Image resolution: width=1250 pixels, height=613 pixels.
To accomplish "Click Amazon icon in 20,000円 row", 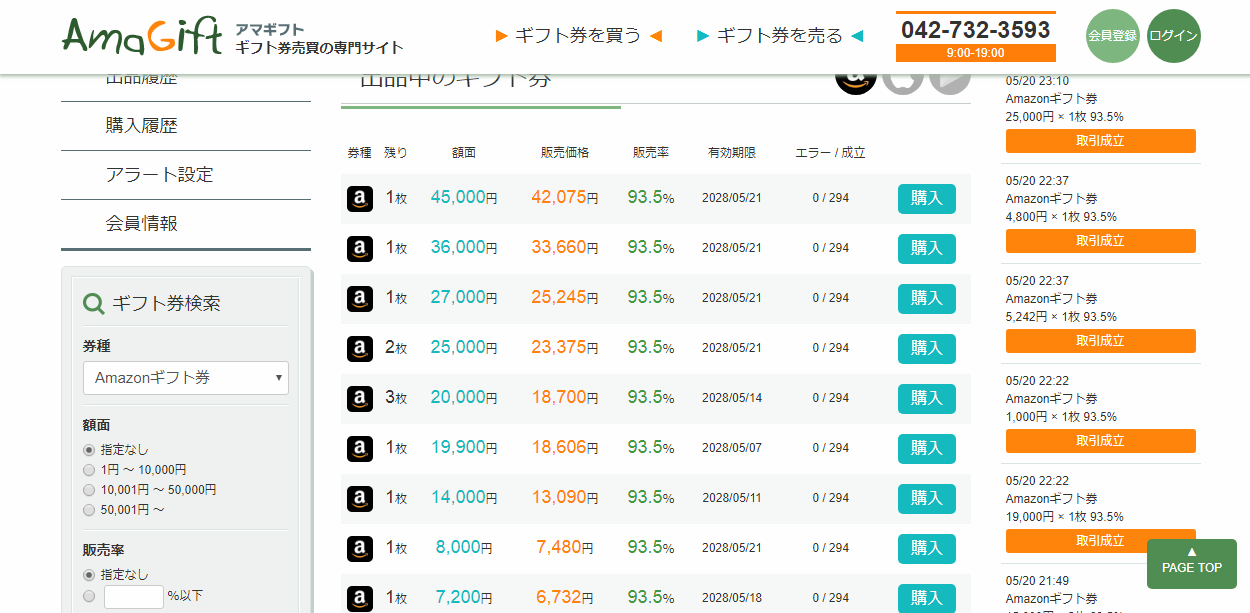I will (360, 398).
